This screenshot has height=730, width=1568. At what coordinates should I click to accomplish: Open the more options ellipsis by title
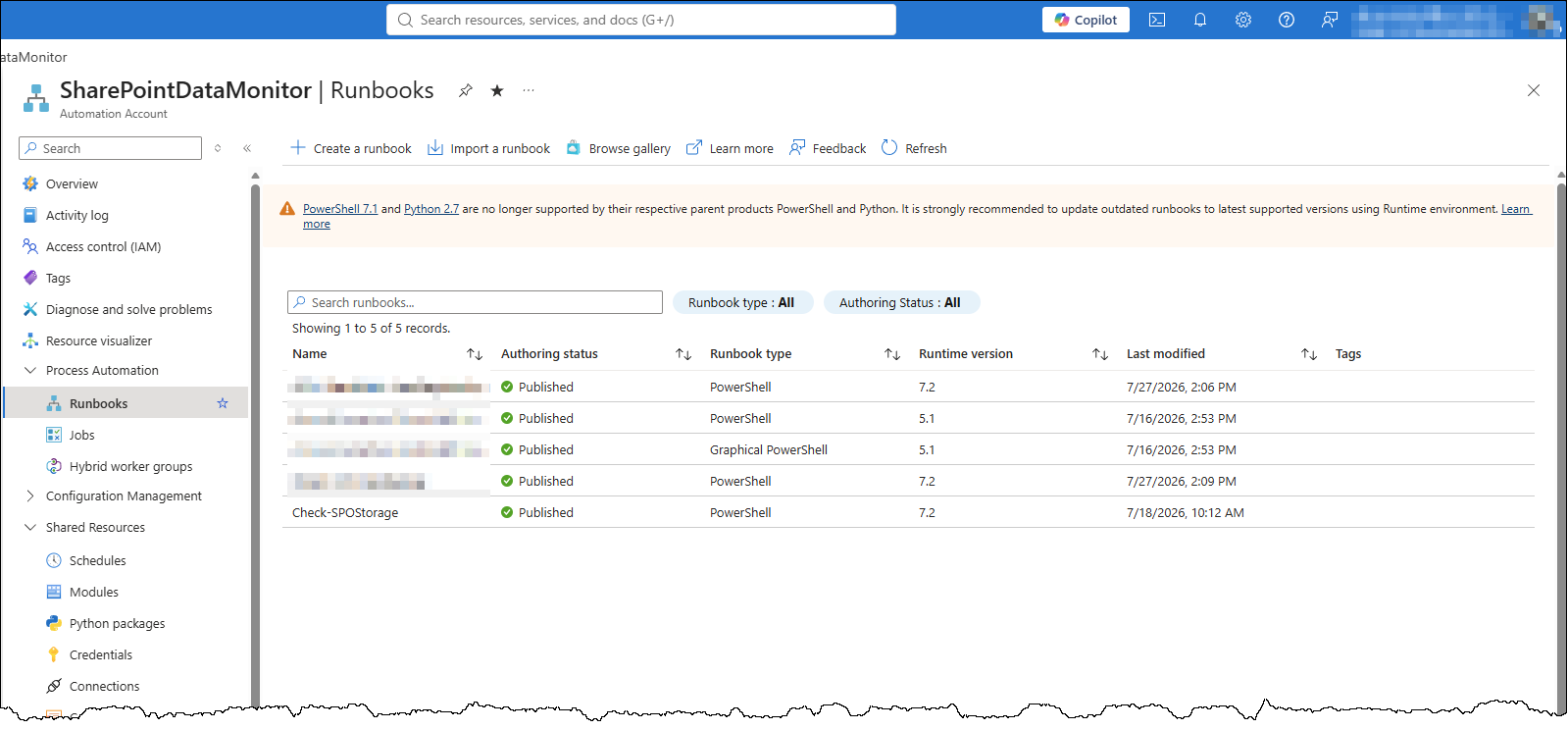pyautogui.click(x=529, y=90)
